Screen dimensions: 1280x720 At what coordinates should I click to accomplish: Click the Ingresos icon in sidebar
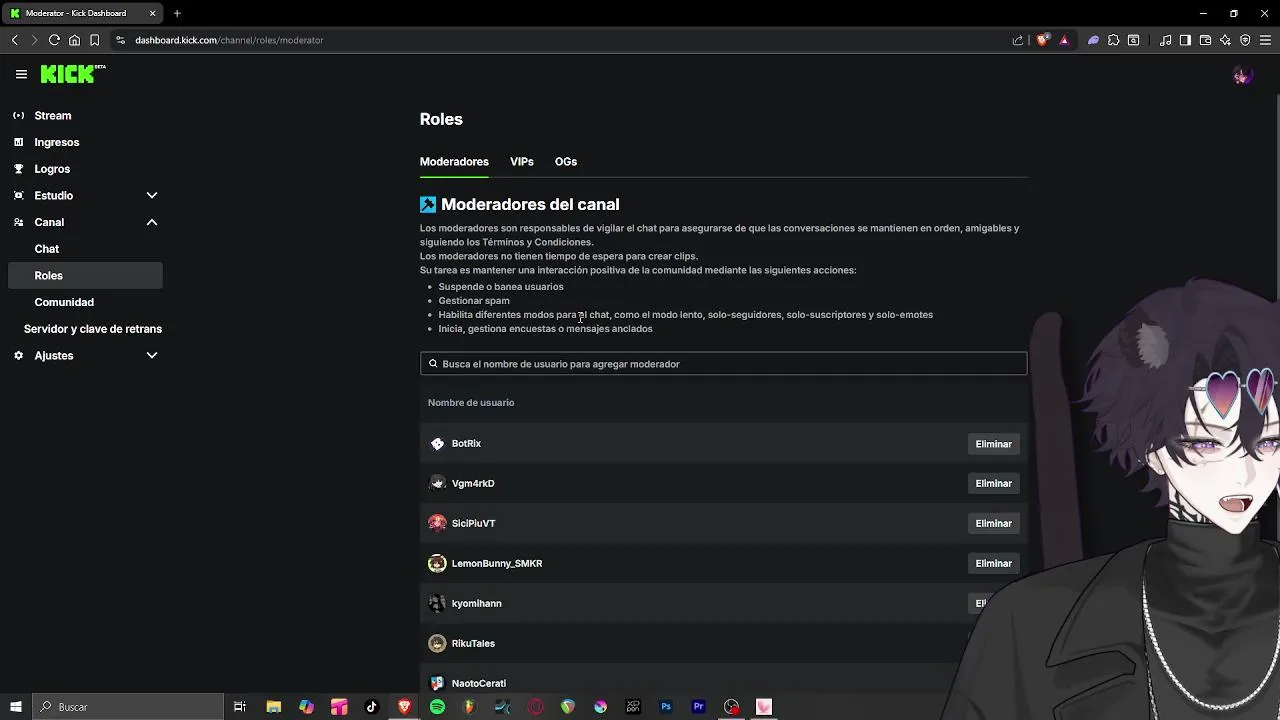pos(18,142)
